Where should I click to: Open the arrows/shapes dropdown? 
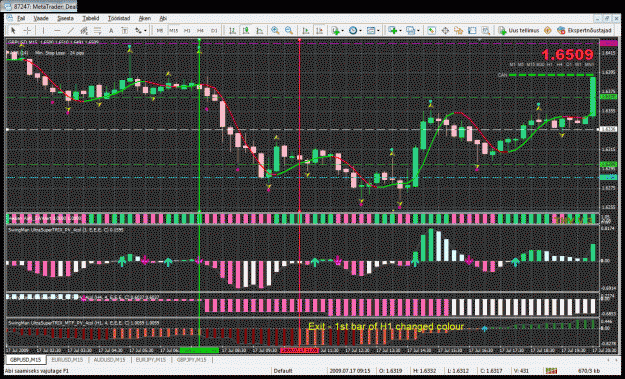click(140, 30)
